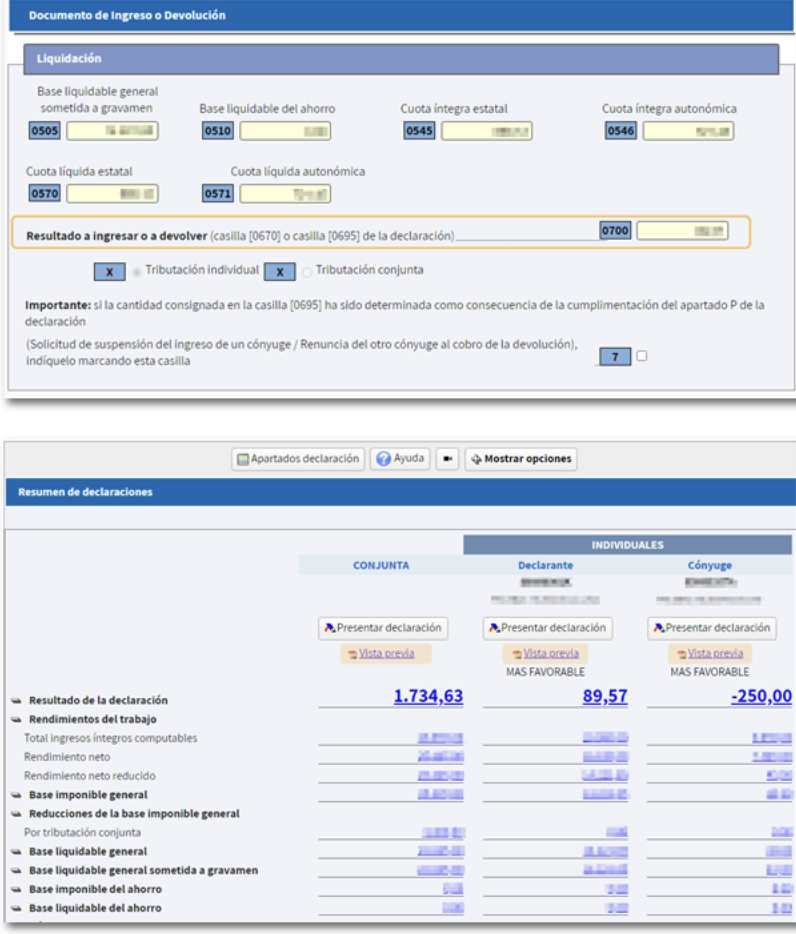Expand Base liquidable del ahorro arrow
Image resolution: width=796 pixels, height=934 pixels.
point(16,908)
